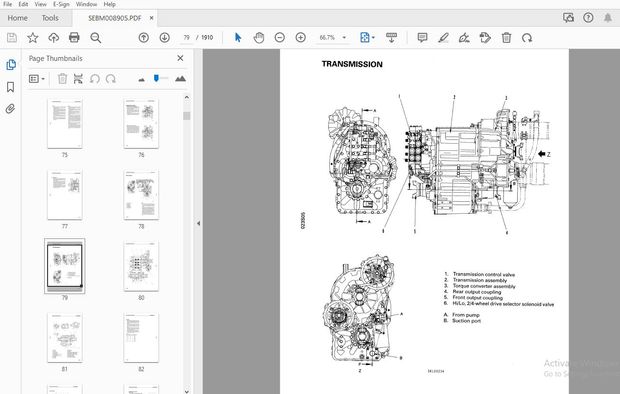Collapse the navigation pane with side arrow
The width and height of the screenshot is (620, 394).
tap(198, 224)
